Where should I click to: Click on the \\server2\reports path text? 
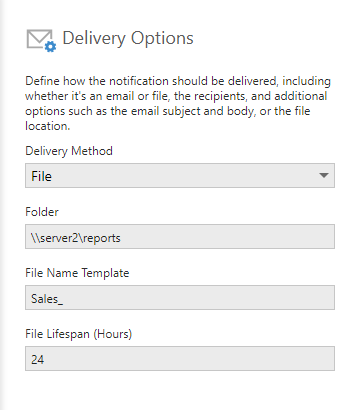coord(76,238)
